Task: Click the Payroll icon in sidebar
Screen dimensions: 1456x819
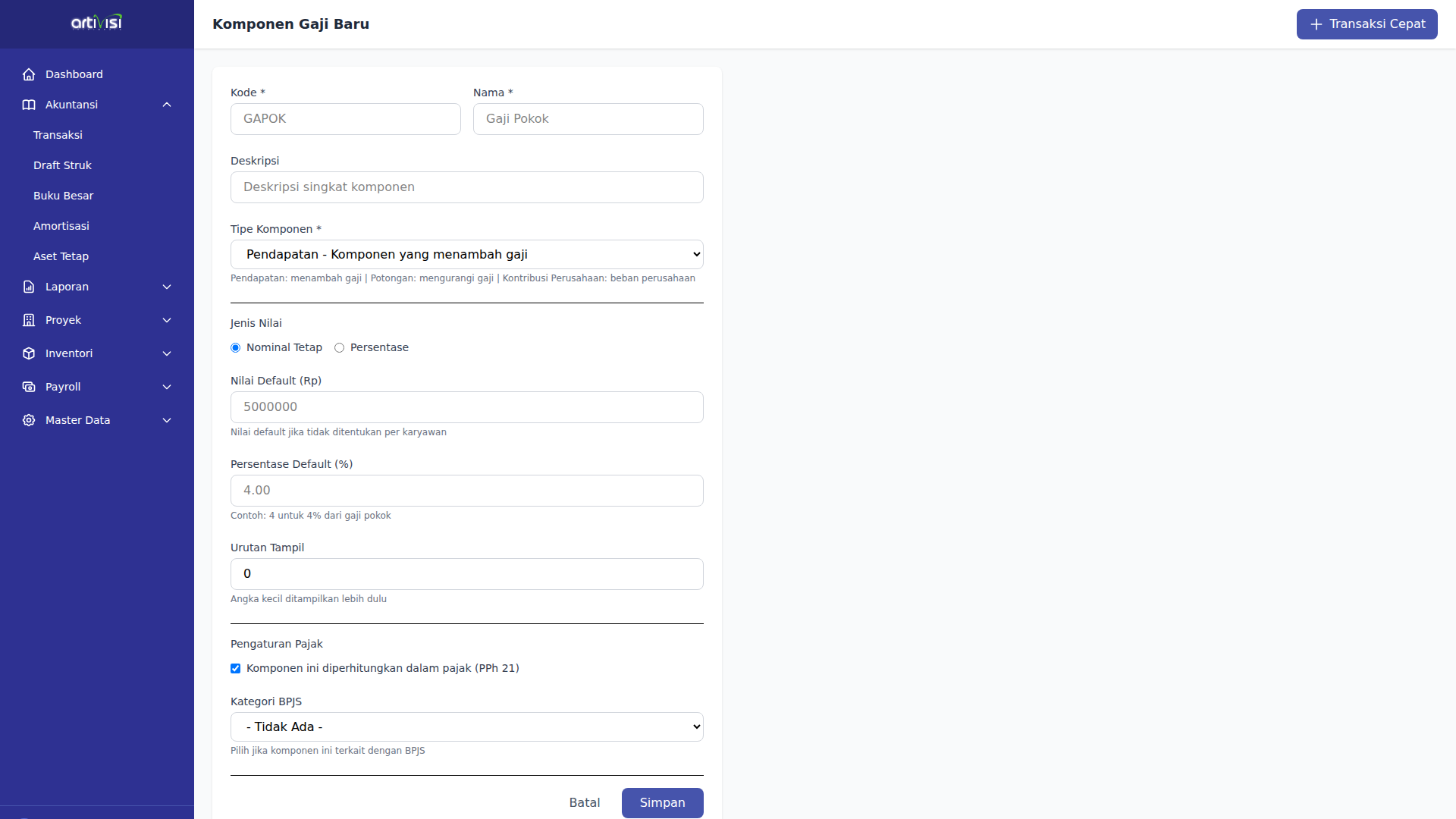Action: pos(28,387)
